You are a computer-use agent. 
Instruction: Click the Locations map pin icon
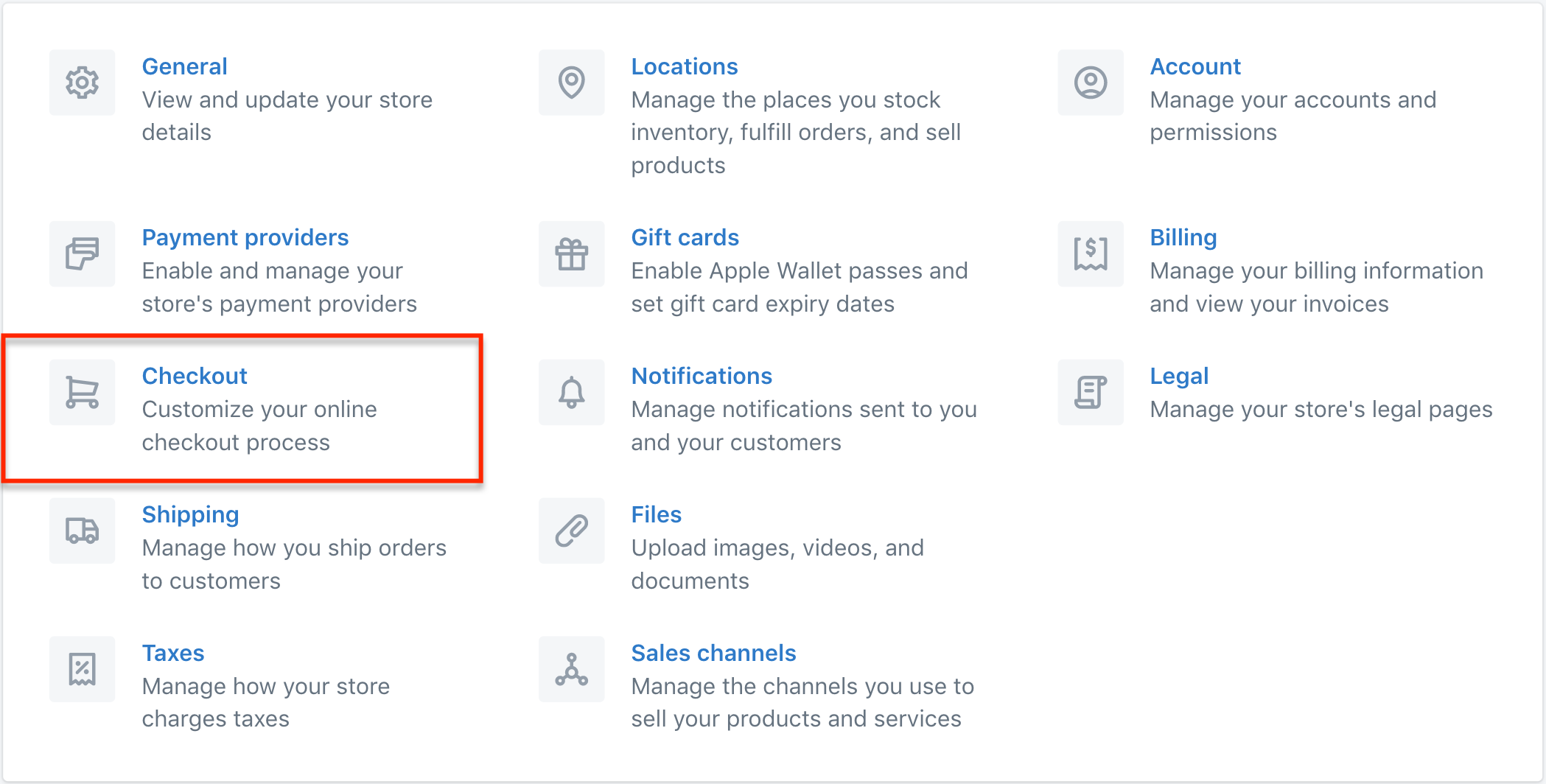(x=571, y=83)
